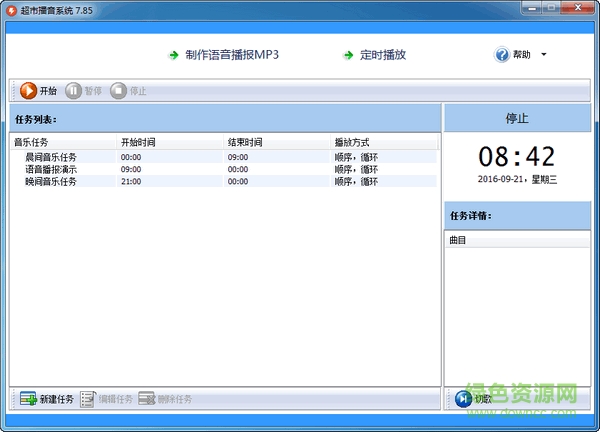Expand the 帮助 dropdown arrow
The image size is (600, 432).
tap(544, 55)
